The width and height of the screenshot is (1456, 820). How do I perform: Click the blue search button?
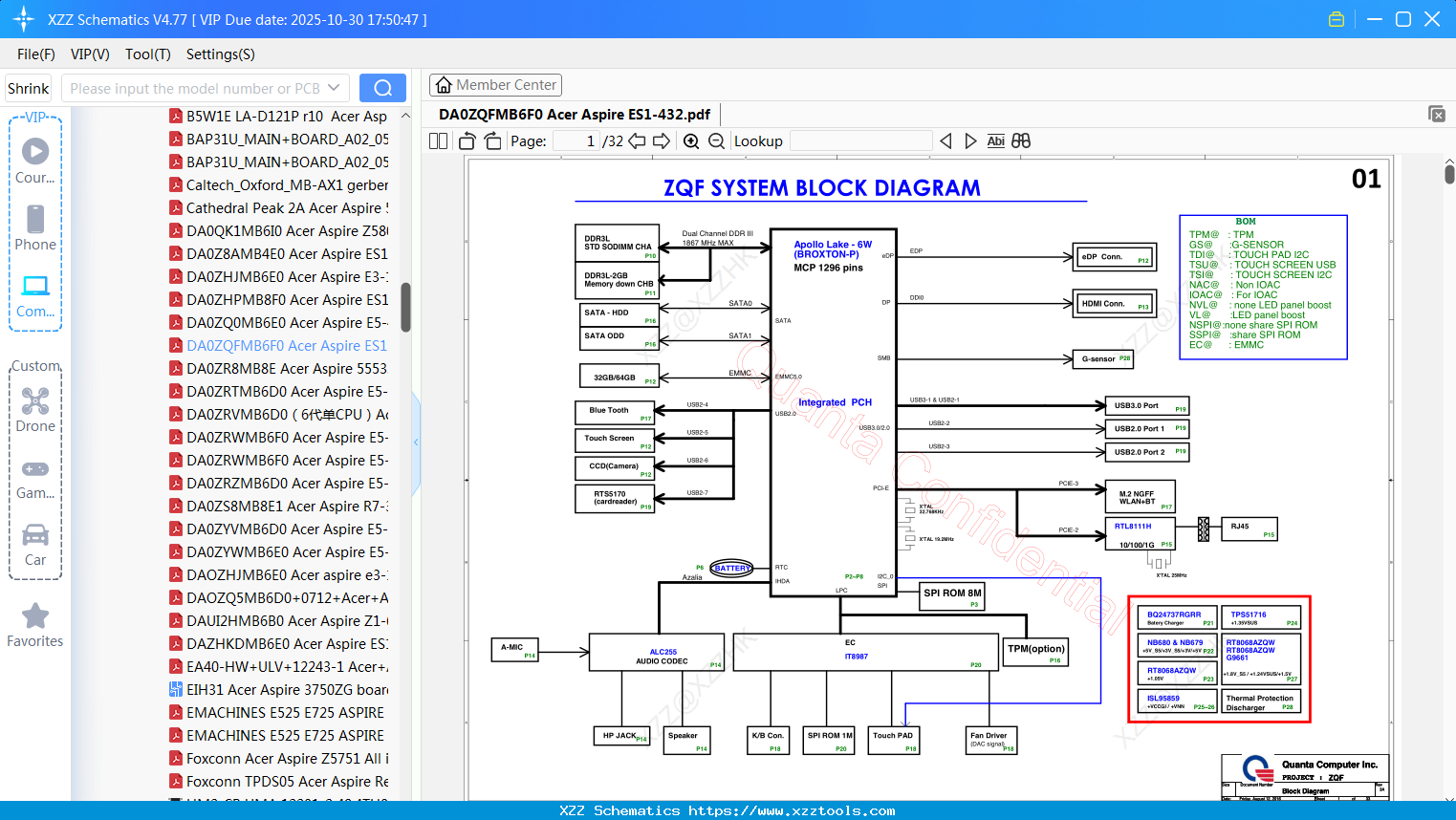382,88
